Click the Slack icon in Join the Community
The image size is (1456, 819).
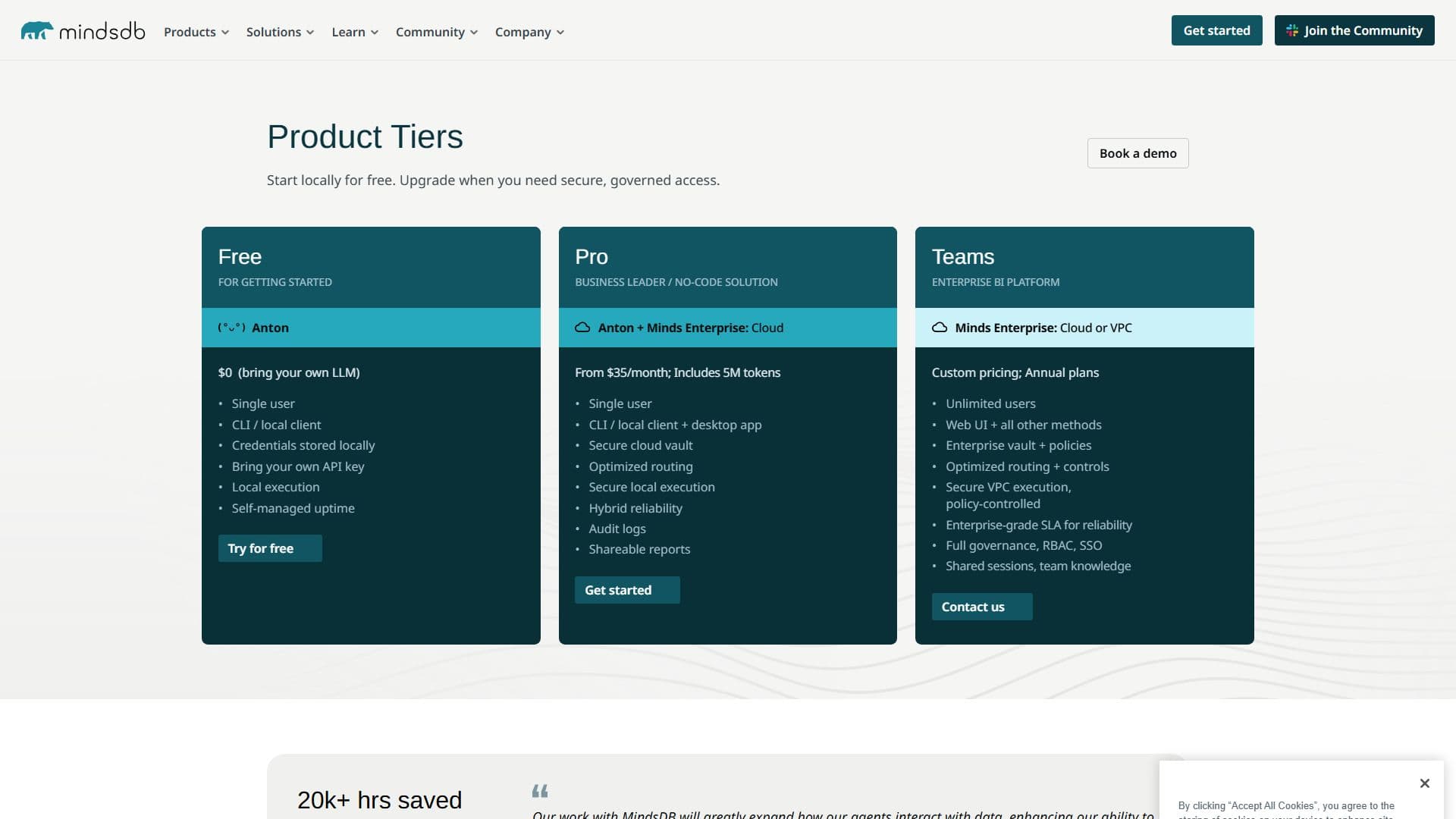pos(1292,30)
